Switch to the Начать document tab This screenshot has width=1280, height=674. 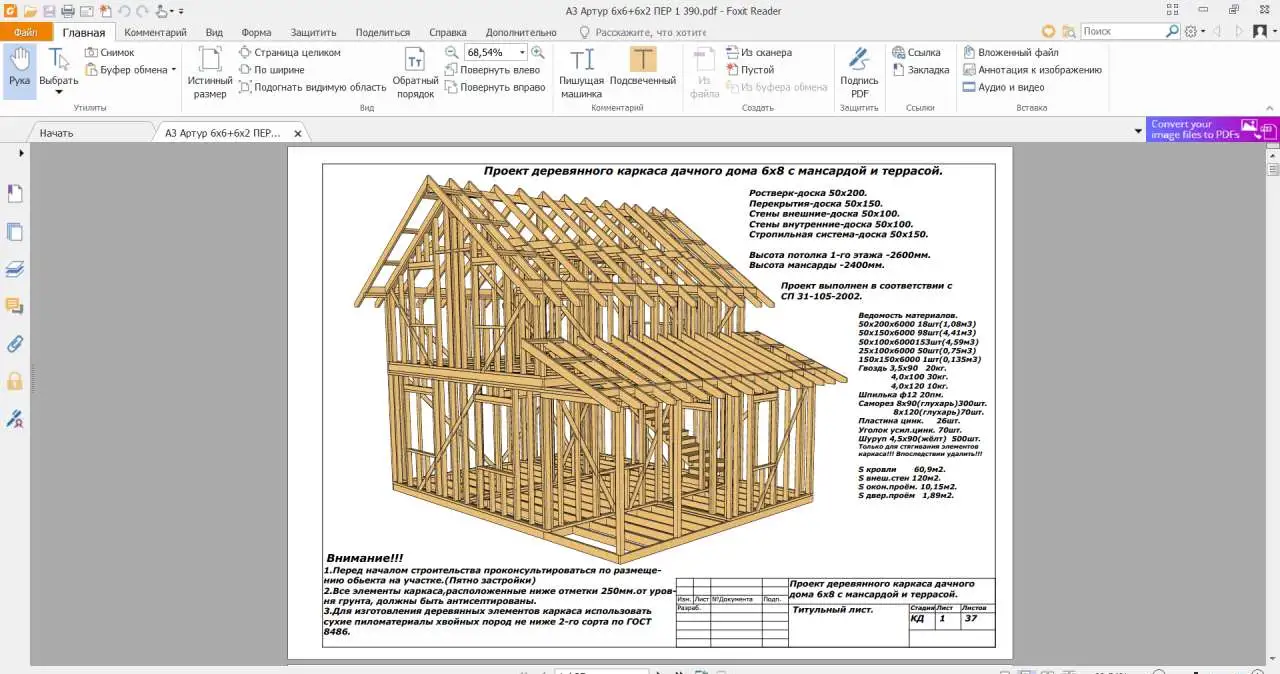click(x=56, y=132)
